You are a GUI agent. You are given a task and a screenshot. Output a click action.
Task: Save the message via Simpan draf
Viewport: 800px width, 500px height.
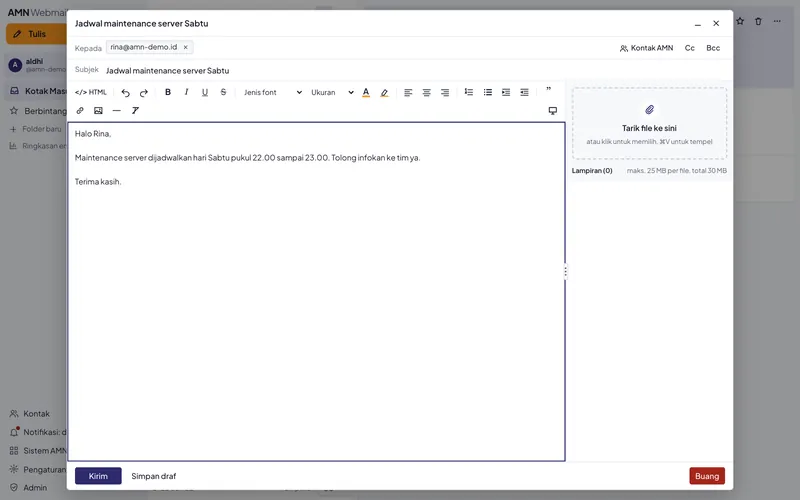(x=154, y=476)
